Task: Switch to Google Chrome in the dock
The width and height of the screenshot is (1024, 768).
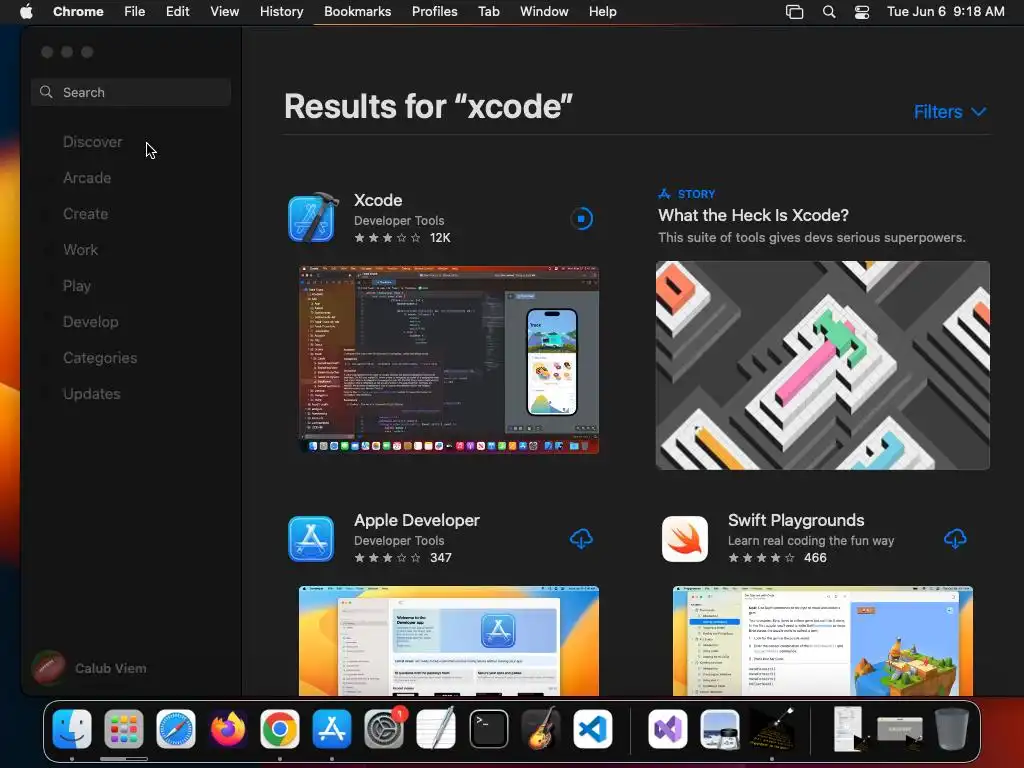Action: 280,729
